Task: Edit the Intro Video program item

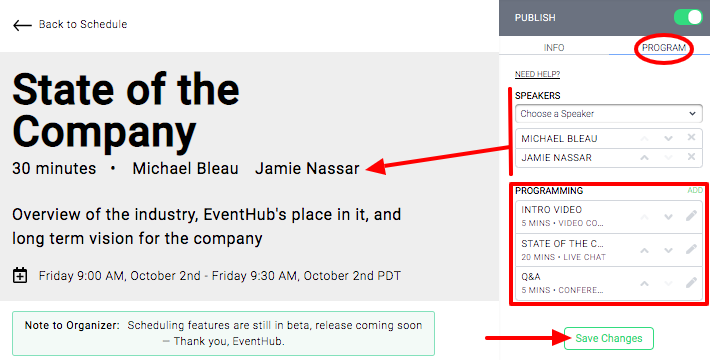Action: [x=691, y=216]
